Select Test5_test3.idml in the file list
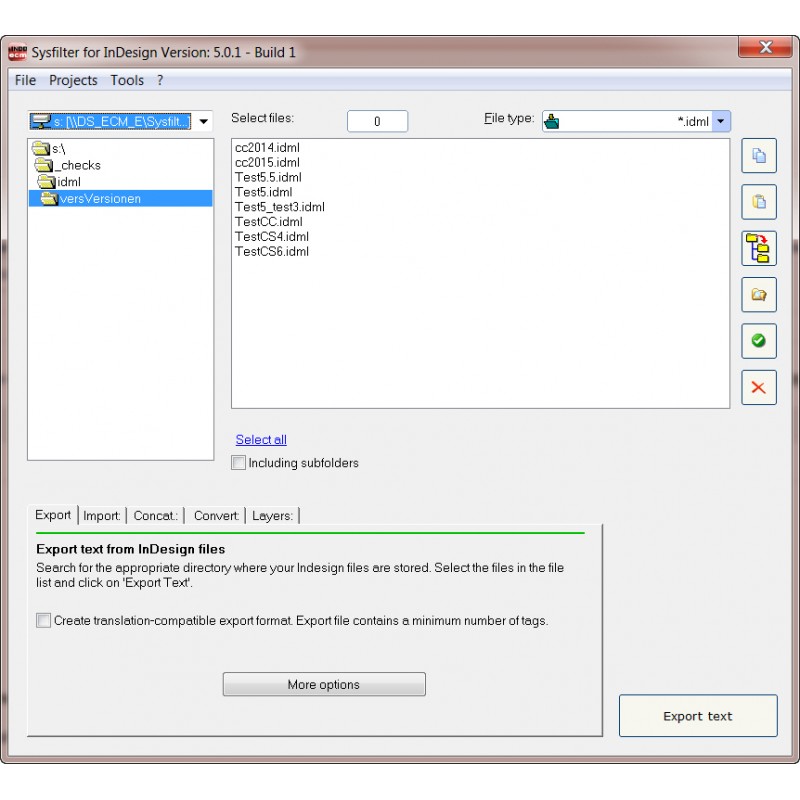Image resolution: width=800 pixels, height=800 pixels. click(x=280, y=207)
